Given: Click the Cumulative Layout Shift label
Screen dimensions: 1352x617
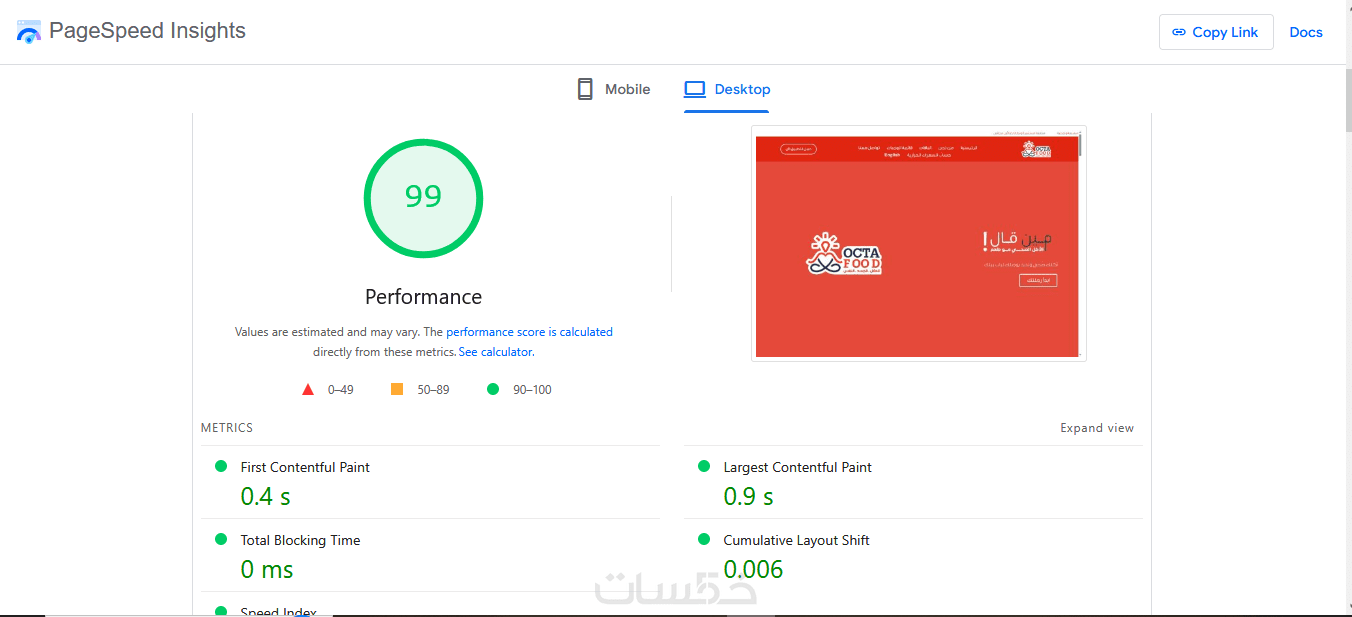Looking at the screenshot, I should (x=797, y=540).
